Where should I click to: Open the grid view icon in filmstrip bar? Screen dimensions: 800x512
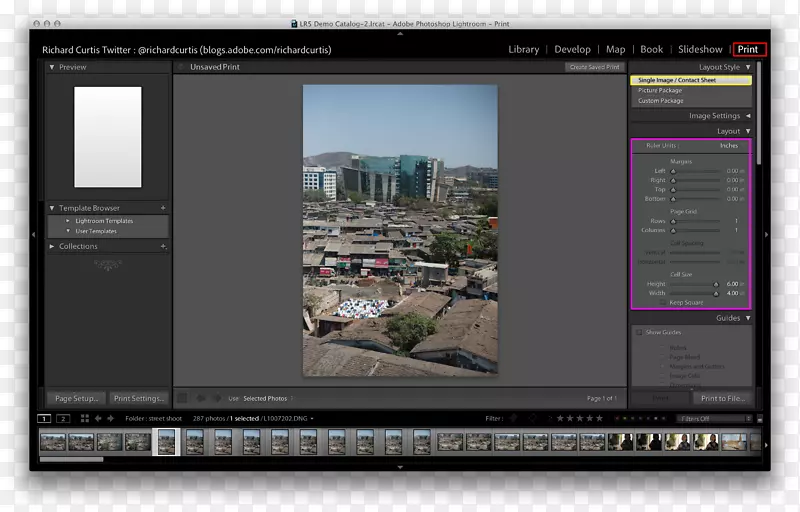(x=85, y=418)
